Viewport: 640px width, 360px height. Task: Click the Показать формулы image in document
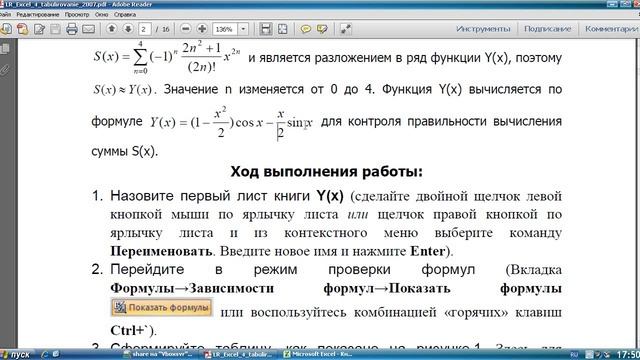(x=162, y=307)
